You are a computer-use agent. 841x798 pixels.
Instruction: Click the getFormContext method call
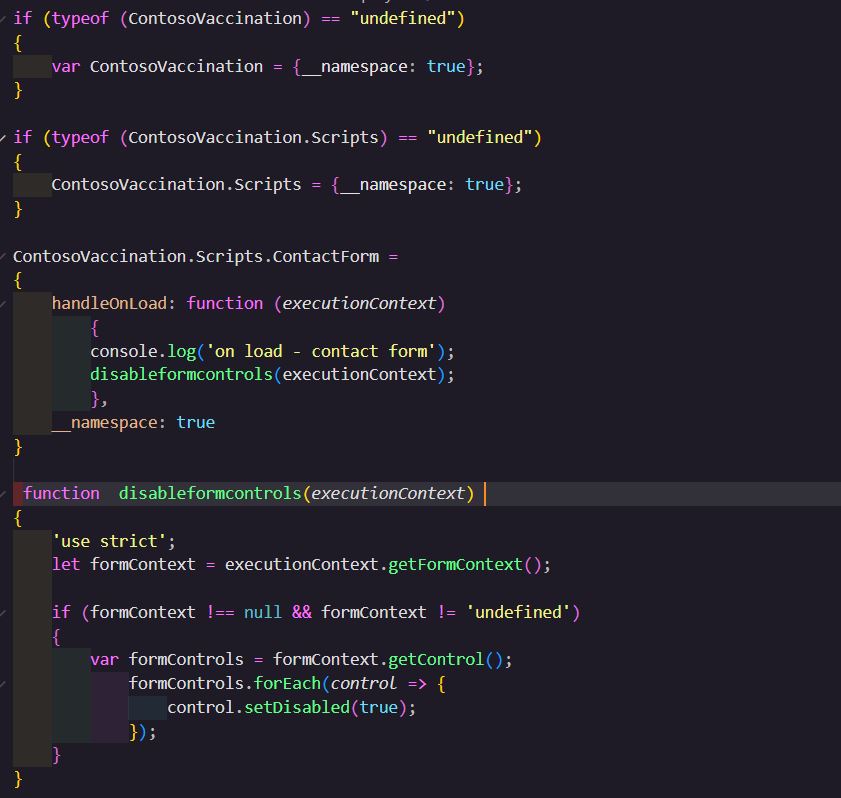[x=455, y=564]
